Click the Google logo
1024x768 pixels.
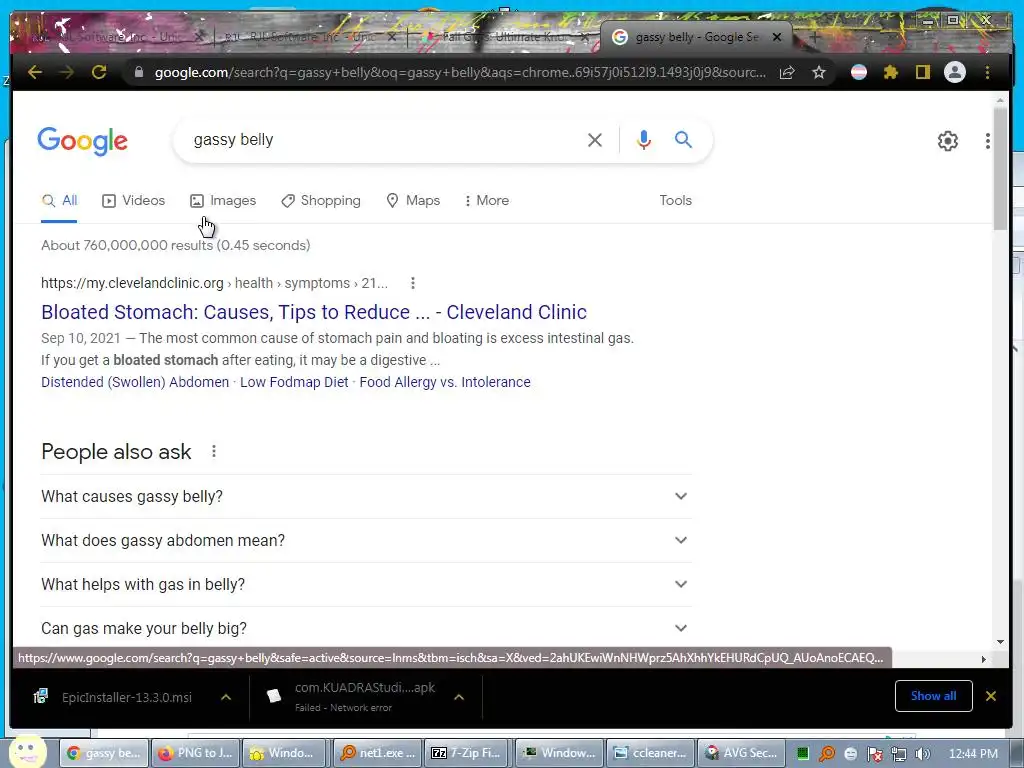(82, 141)
